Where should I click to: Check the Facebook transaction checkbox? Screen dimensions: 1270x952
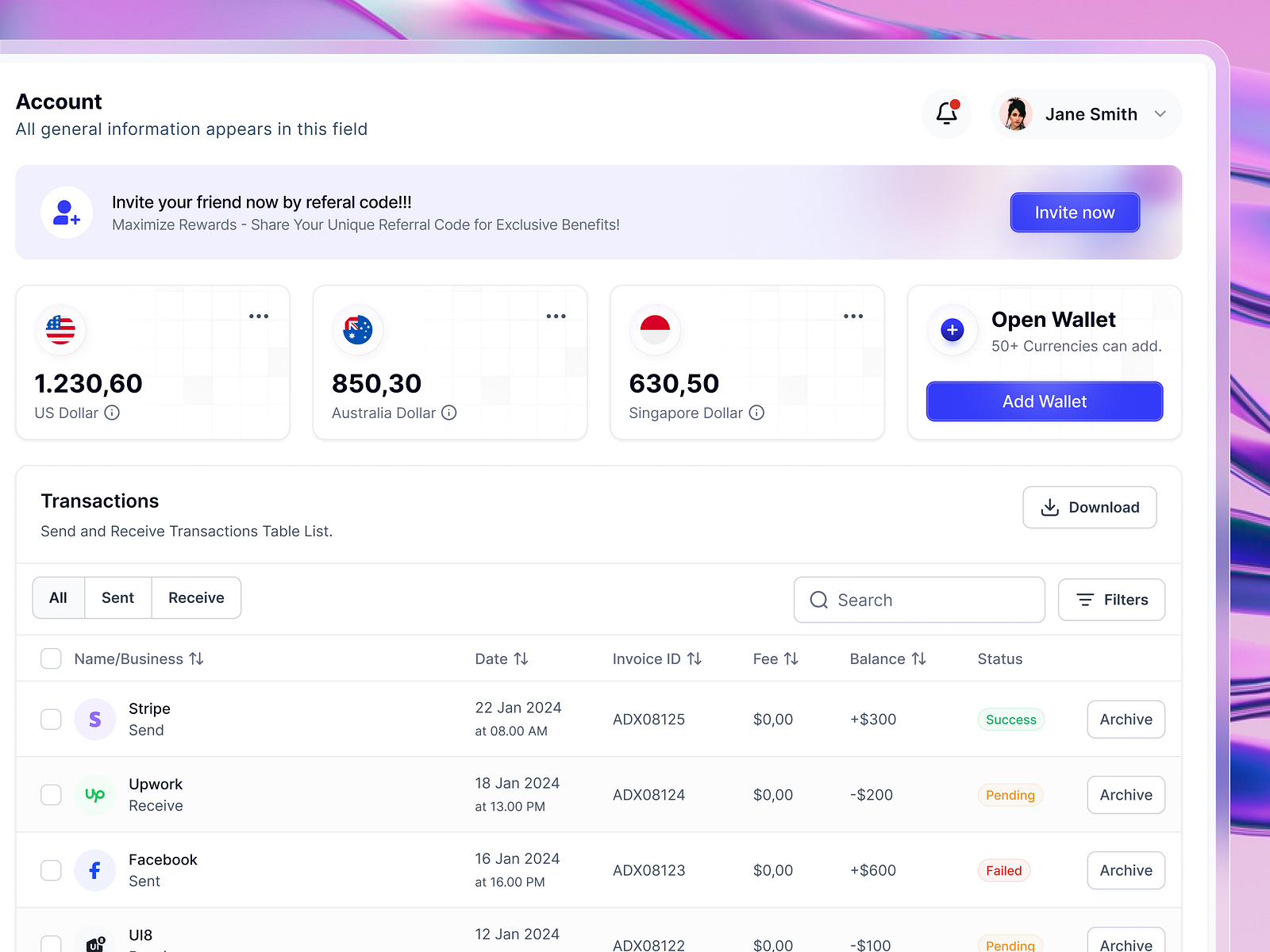point(51,870)
